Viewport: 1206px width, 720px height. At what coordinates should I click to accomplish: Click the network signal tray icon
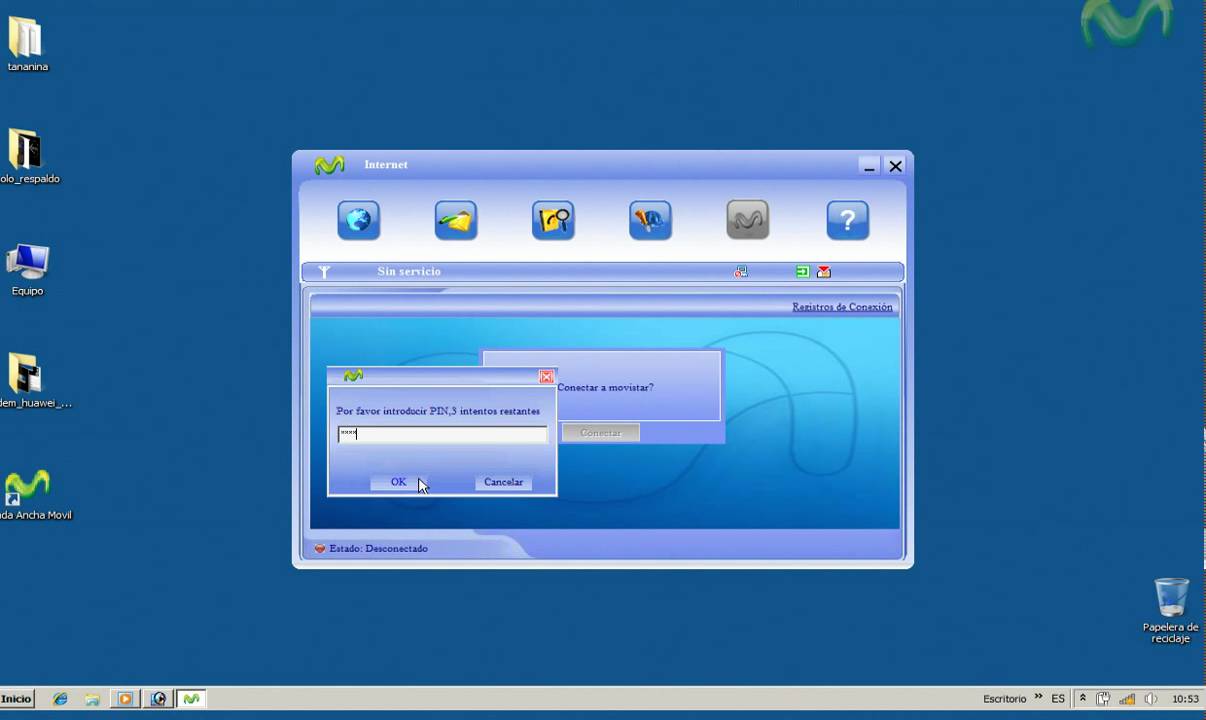pos(1127,699)
